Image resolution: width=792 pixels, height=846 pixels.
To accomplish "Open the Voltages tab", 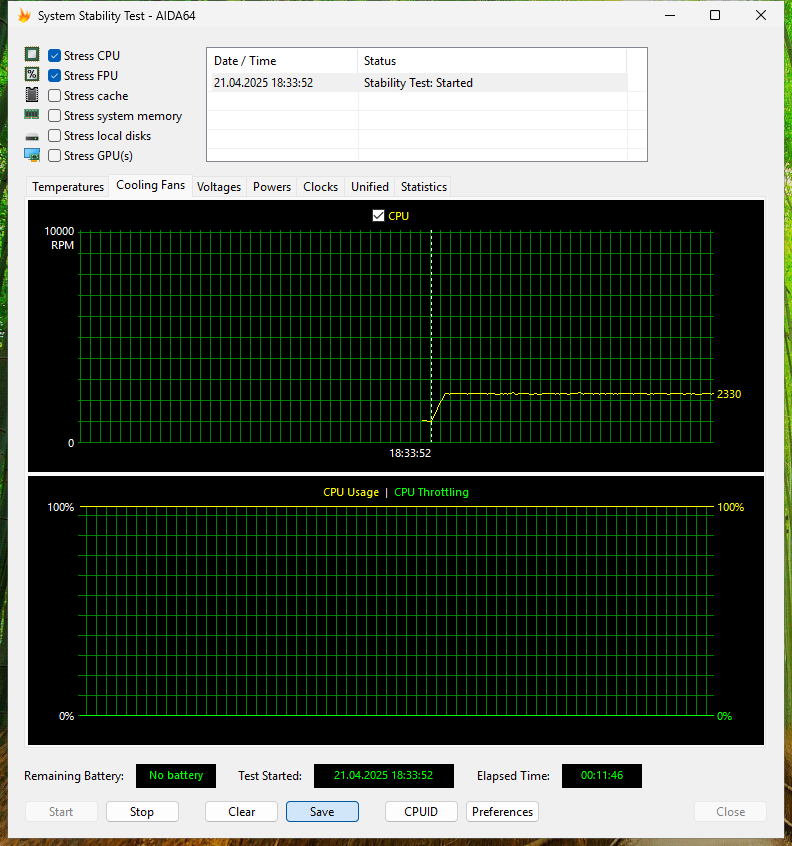I will [219, 187].
